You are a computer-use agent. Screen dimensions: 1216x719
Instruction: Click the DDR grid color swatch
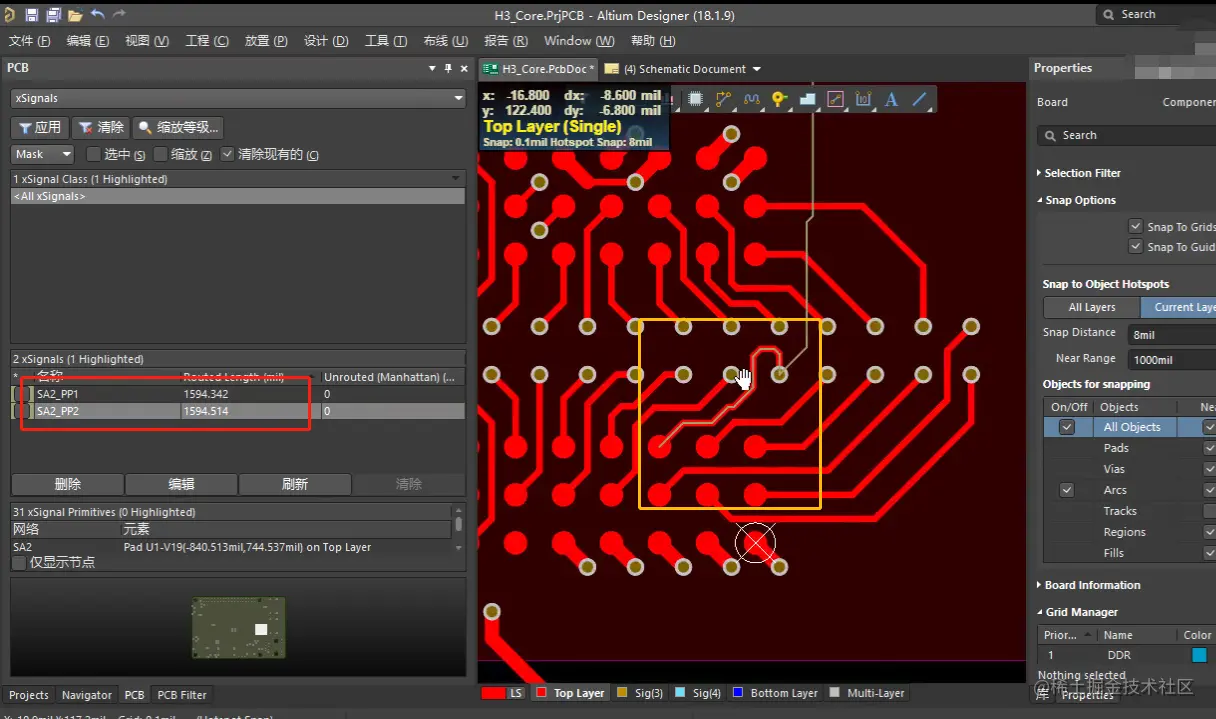1199,655
